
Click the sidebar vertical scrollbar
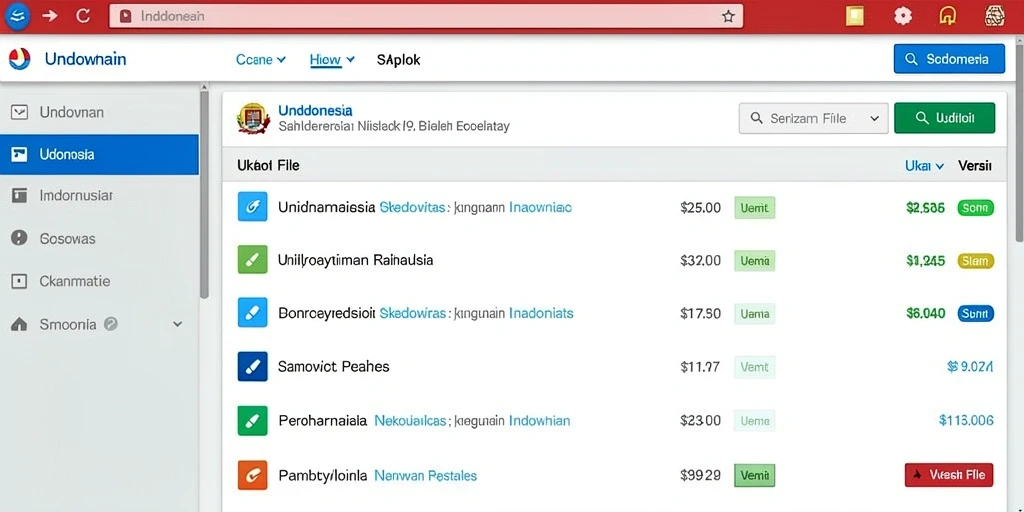click(x=204, y=195)
